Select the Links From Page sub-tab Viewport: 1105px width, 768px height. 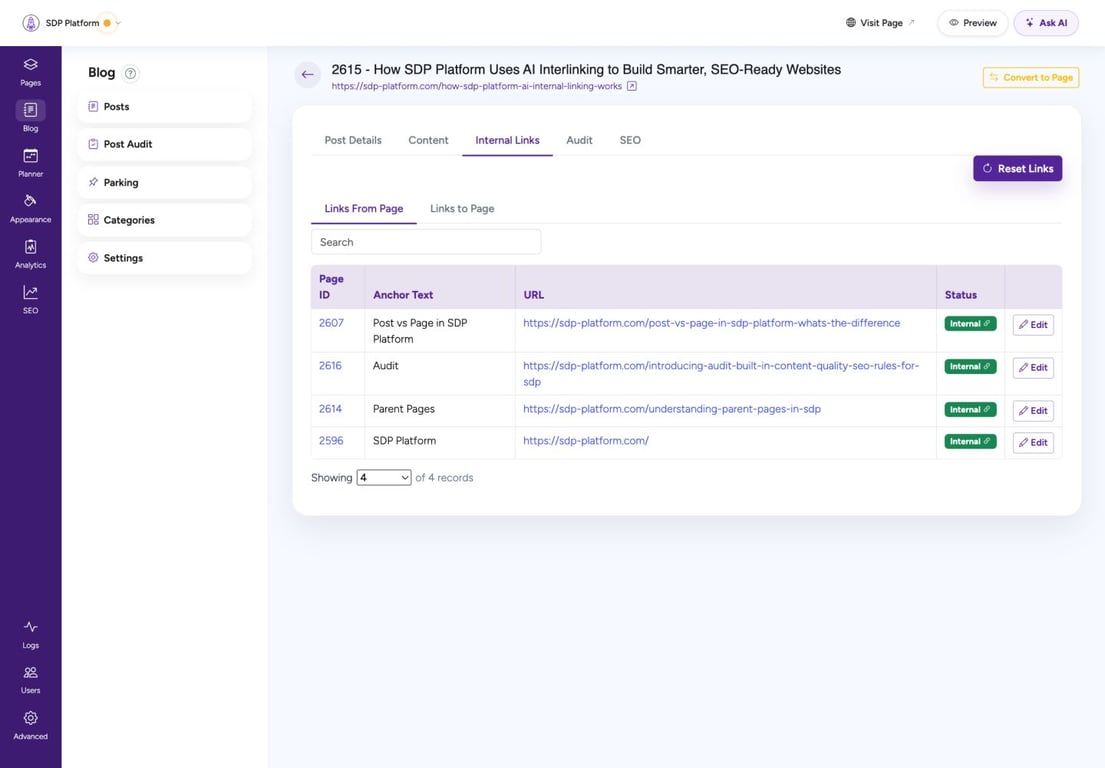click(x=364, y=209)
